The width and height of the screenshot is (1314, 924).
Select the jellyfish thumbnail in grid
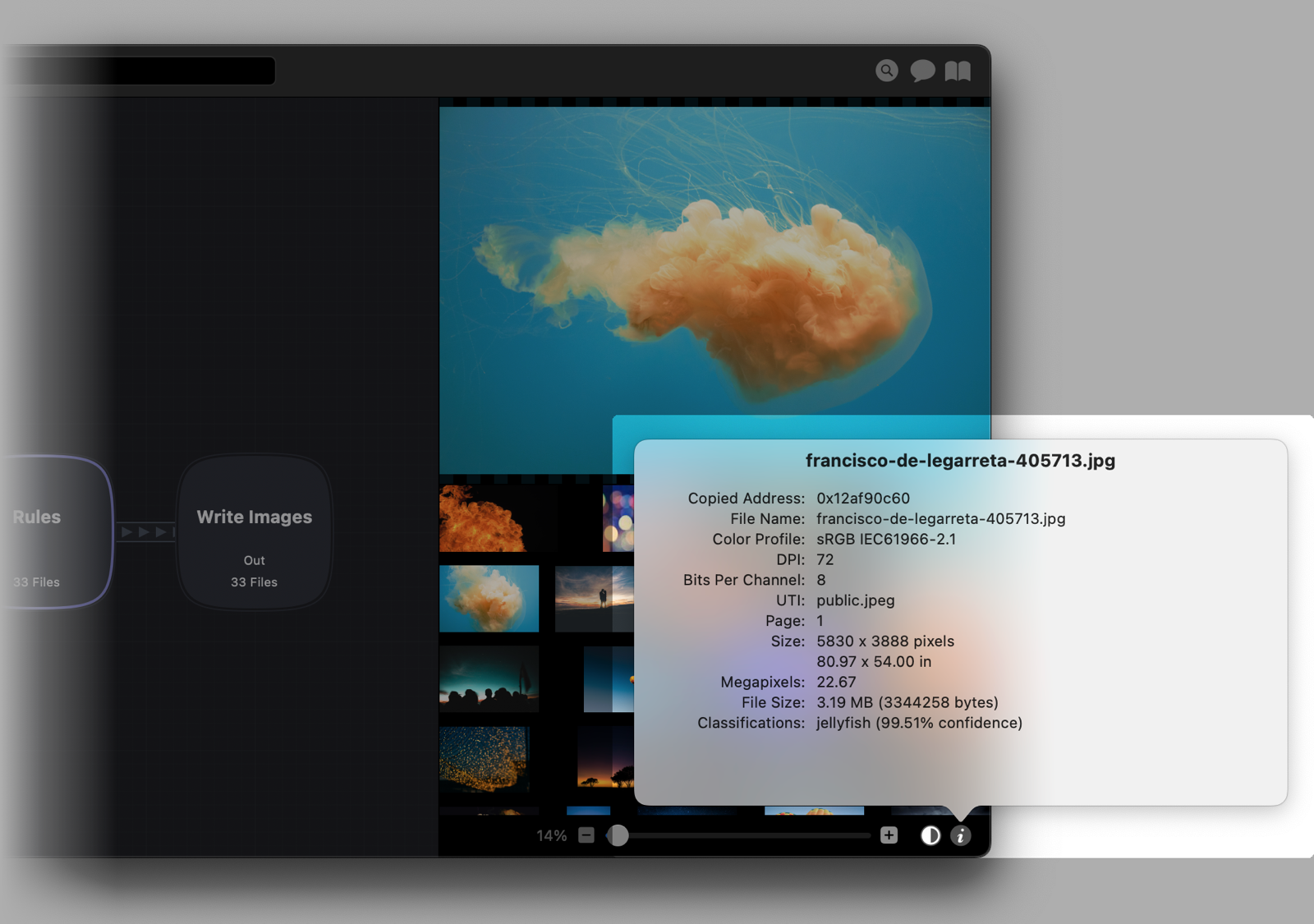[489, 599]
